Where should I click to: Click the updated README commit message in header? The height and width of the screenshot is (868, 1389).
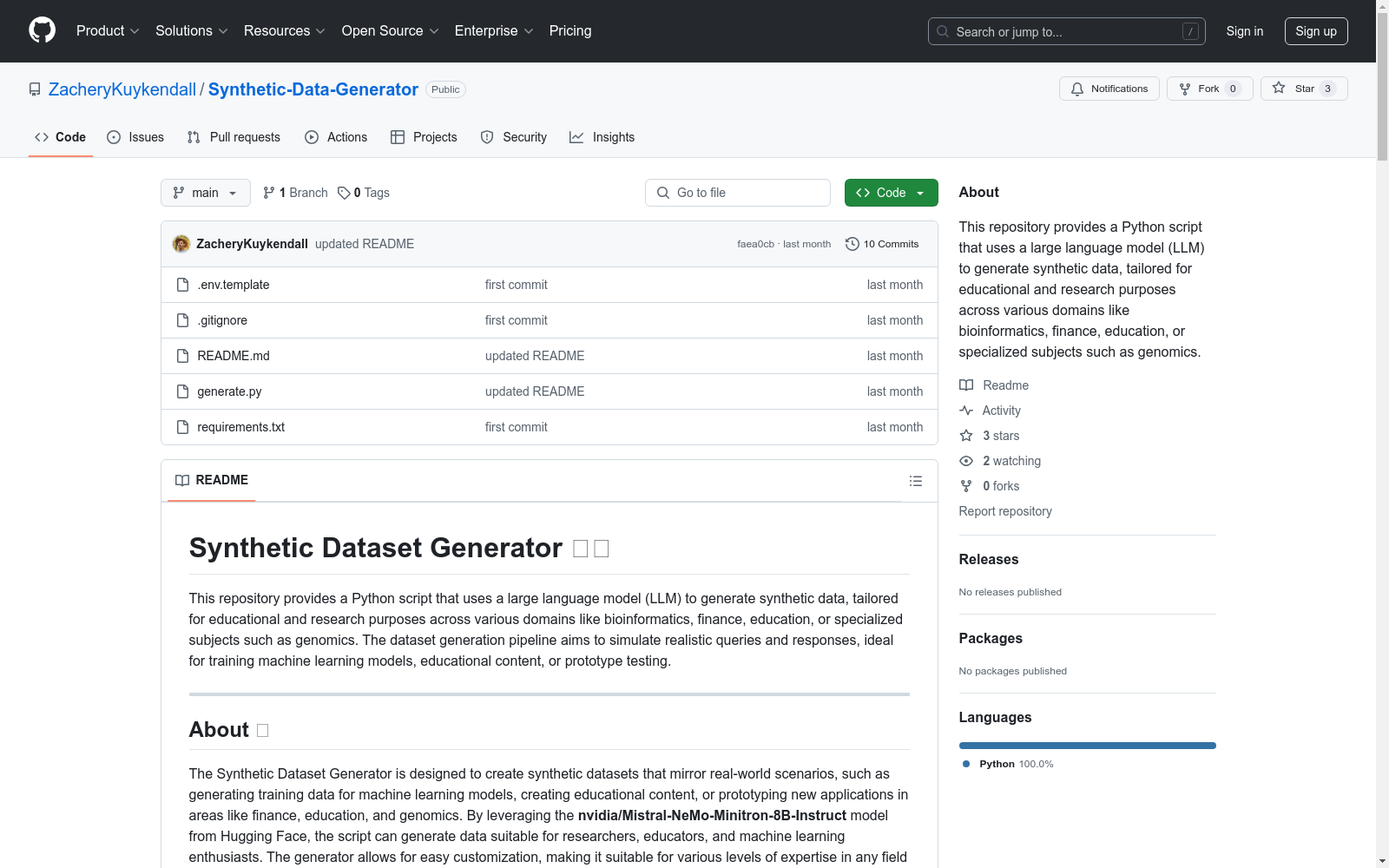365,244
